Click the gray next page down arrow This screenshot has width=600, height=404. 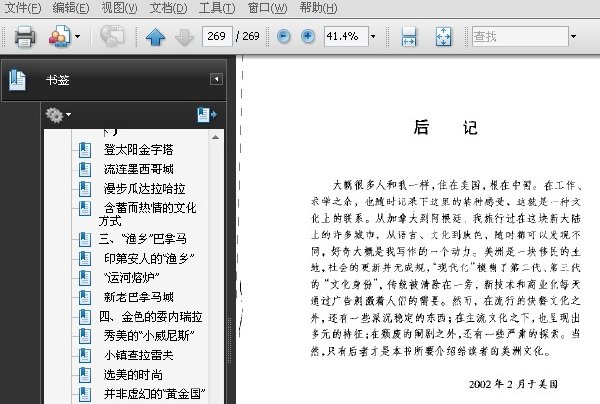click(x=184, y=37)
